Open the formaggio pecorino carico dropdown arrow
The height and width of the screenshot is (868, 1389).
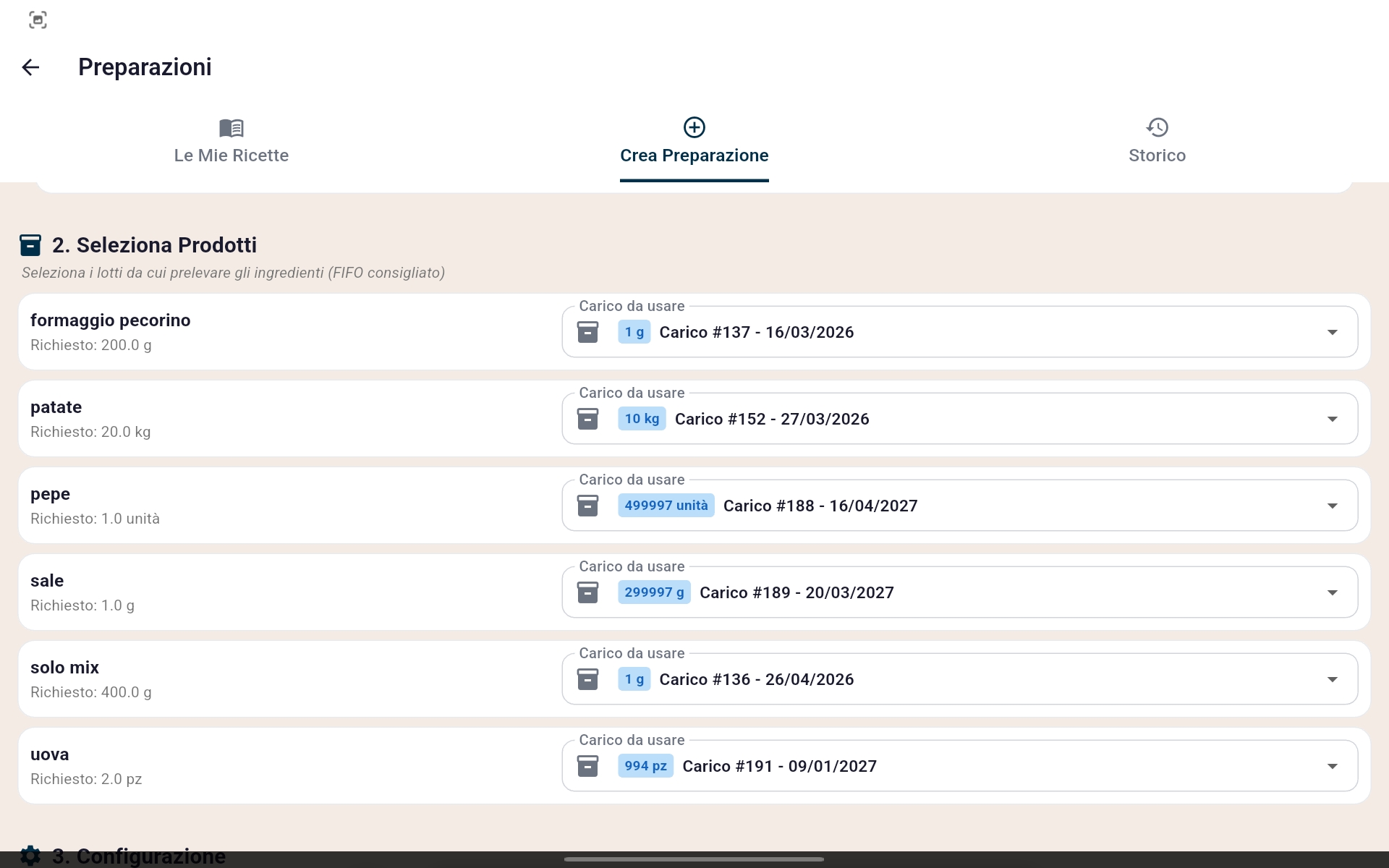[1332, 332]
